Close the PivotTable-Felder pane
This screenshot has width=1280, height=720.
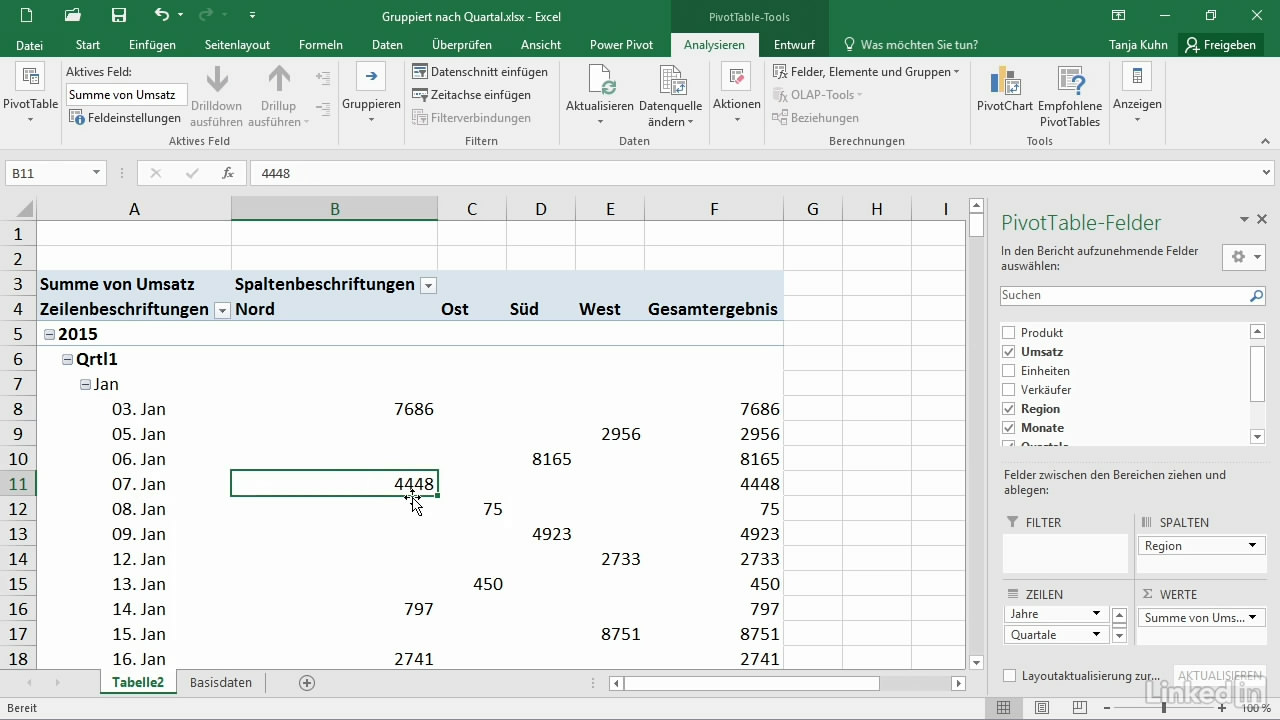(1262, 220)
